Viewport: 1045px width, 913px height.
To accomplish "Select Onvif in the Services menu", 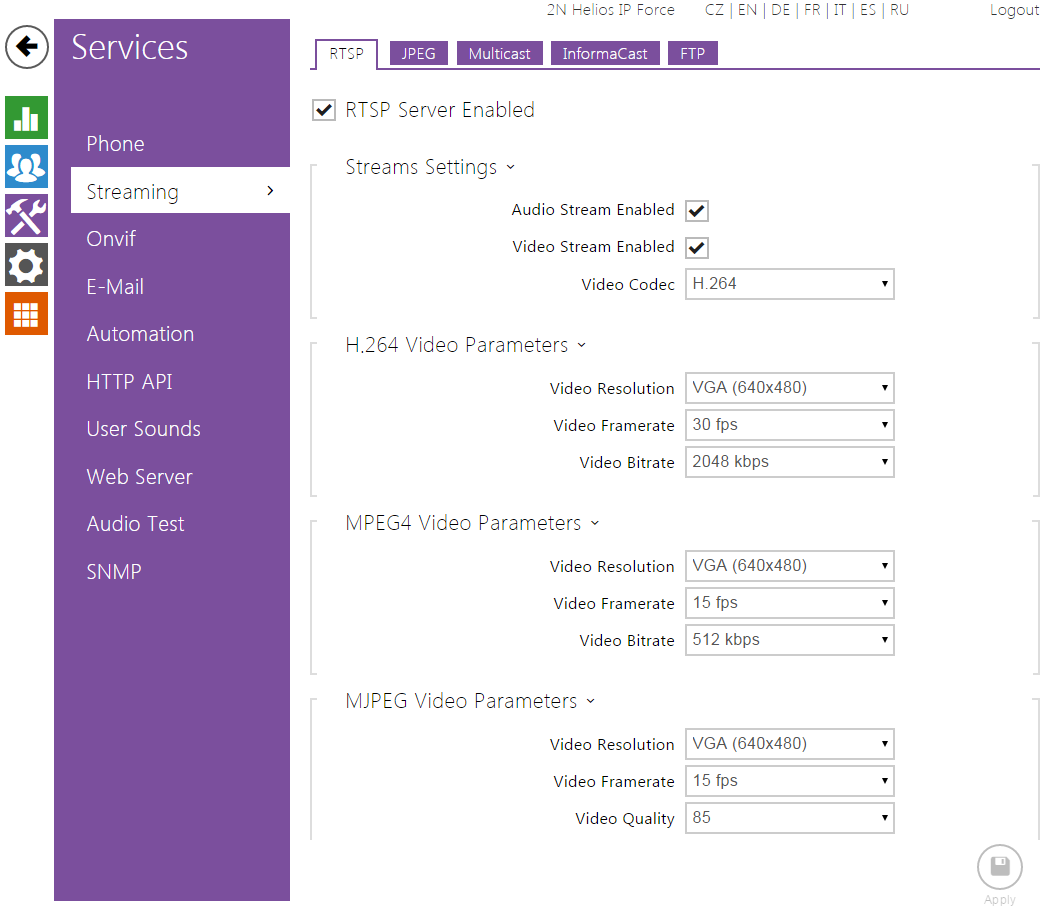I will coord(111,239).
